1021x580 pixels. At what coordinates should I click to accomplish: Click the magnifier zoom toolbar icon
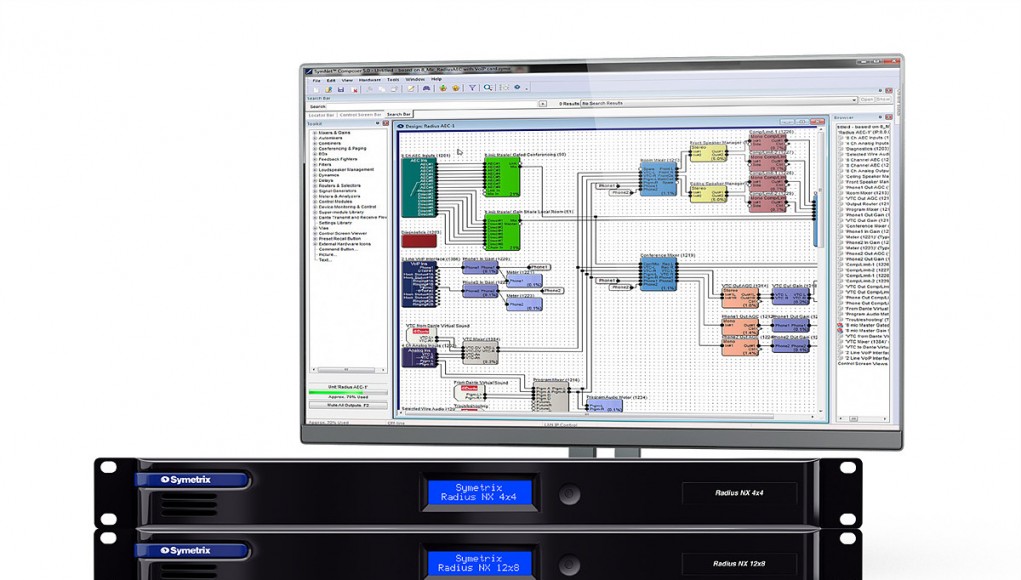click(x=488, y=88)
